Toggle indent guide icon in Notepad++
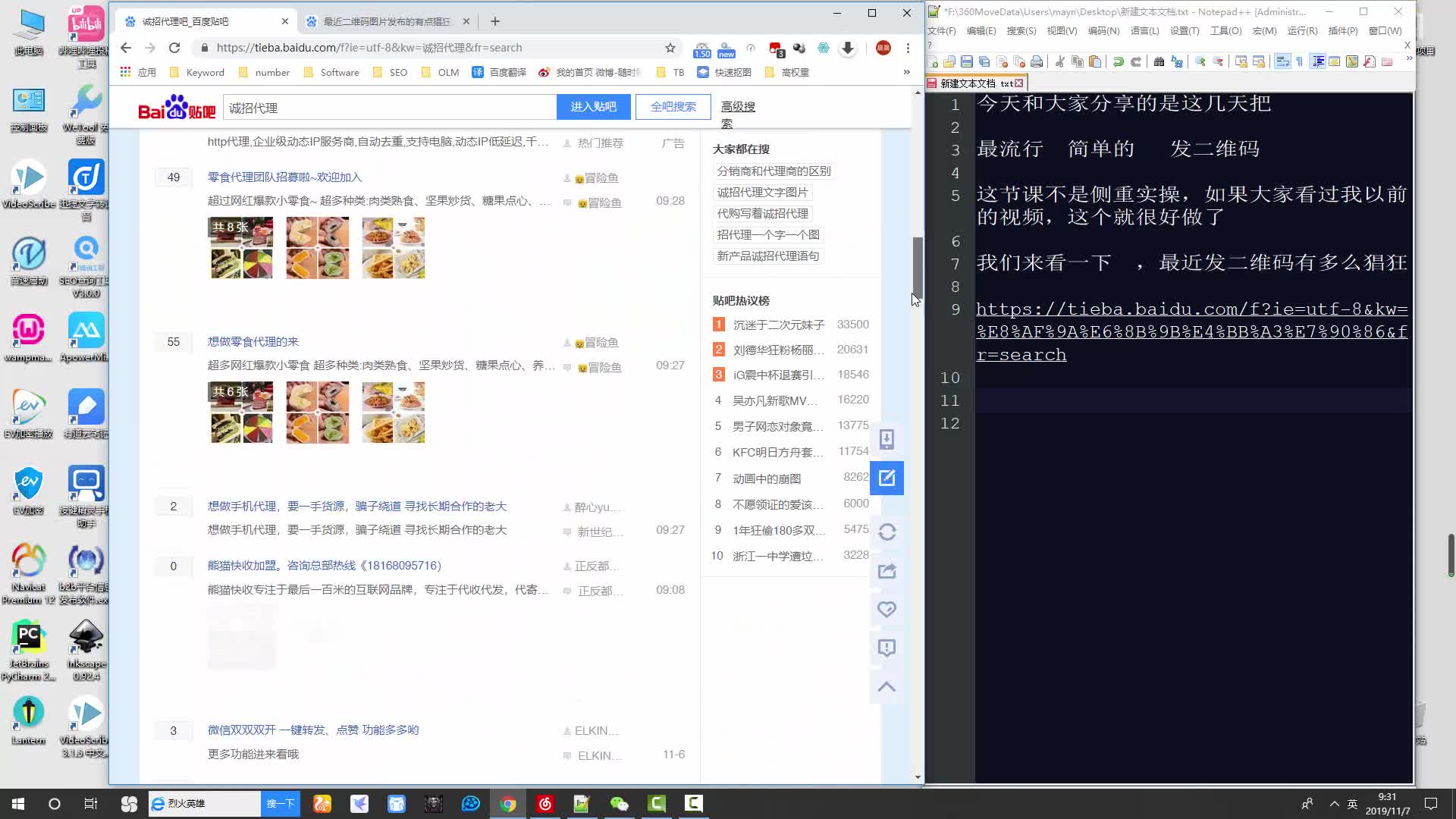 pyautogui.click(x=1318, y=61)
